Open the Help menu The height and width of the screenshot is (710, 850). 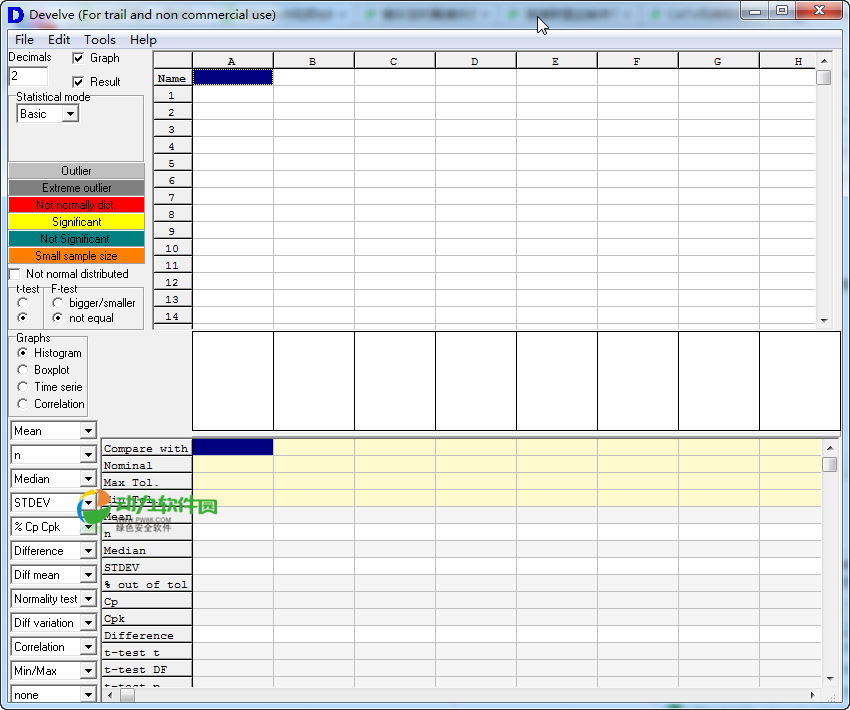tap(143, 40)
